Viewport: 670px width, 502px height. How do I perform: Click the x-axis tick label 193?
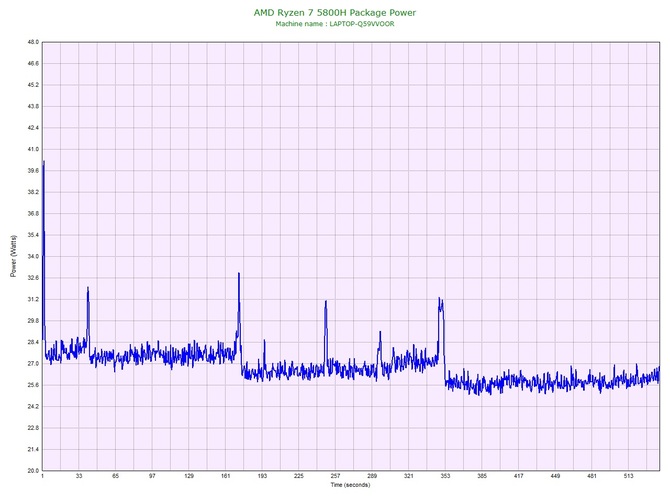(262, 476)
